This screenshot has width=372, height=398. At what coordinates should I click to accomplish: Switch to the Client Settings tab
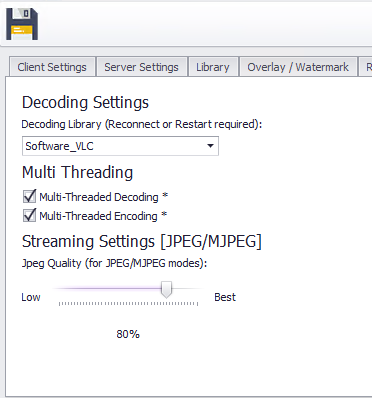pos(52,67)
